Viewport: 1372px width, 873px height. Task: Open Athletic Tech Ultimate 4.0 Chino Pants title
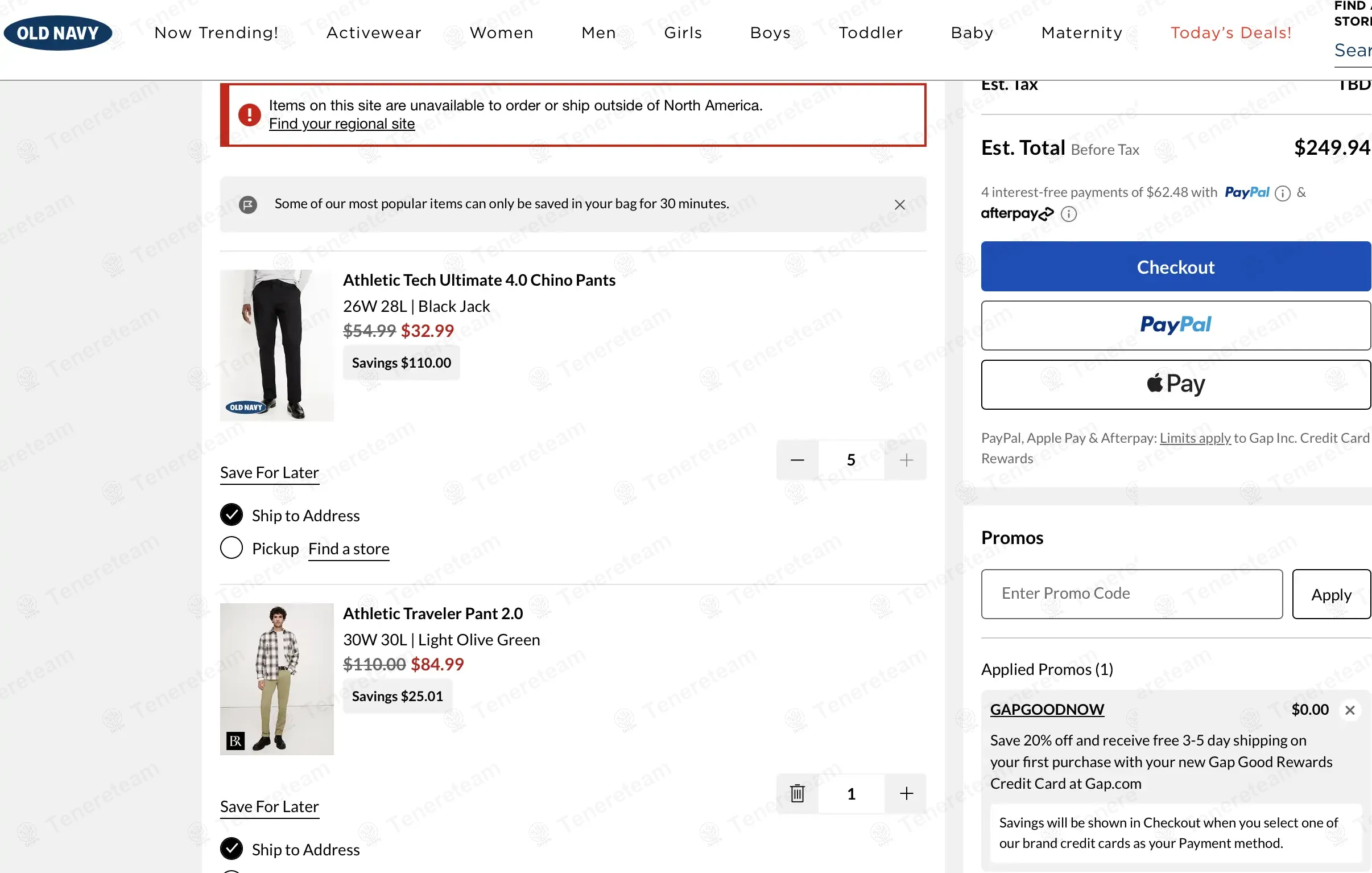pos(479,280)
